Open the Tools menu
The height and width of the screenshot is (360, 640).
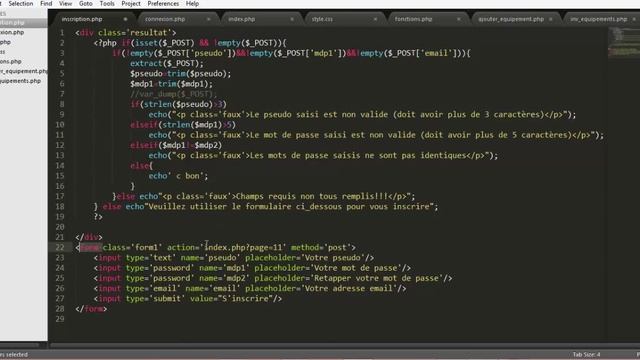(x=107, y=4)
